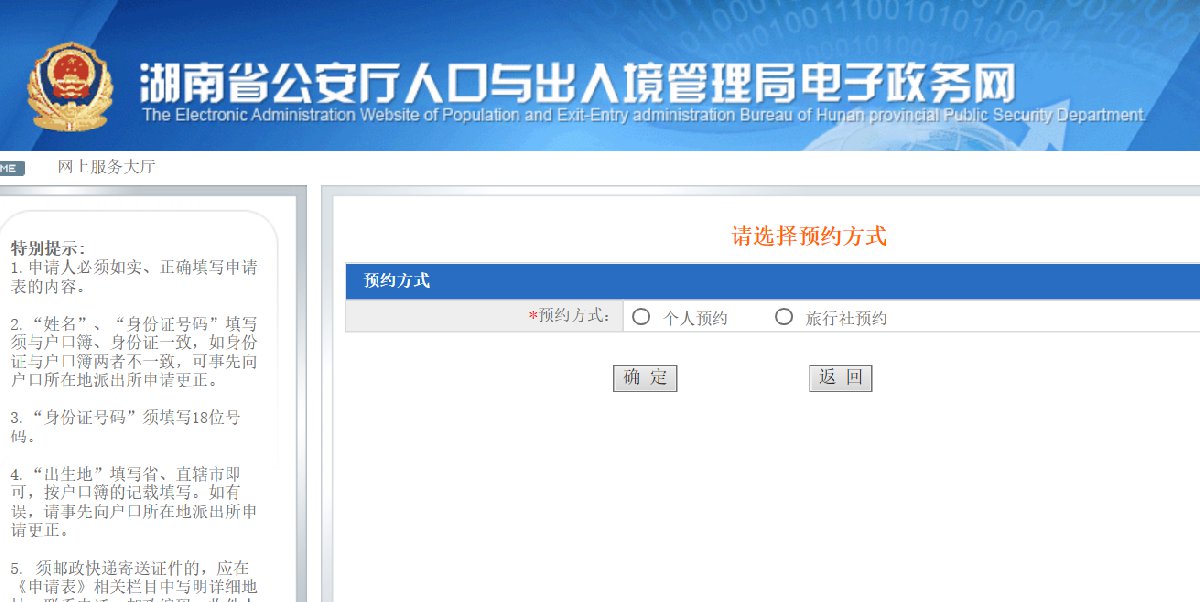Viewport: 1200px width, 602px height.
Task: Click tip 3 about 身份证号码 18位
Action: pyautogui.click(x=126, y=427)
